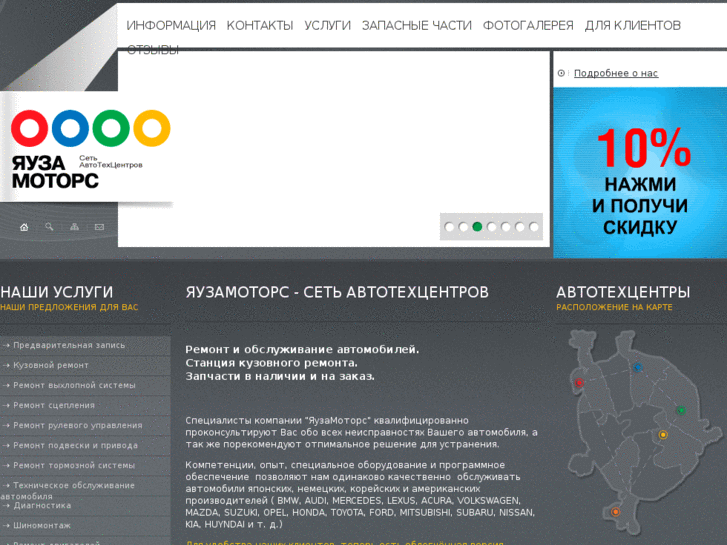Viewport: 727px width, 545px height.
Task: Click the envelope mail icon
Action: pyautogui.click(x=99, y=227)
